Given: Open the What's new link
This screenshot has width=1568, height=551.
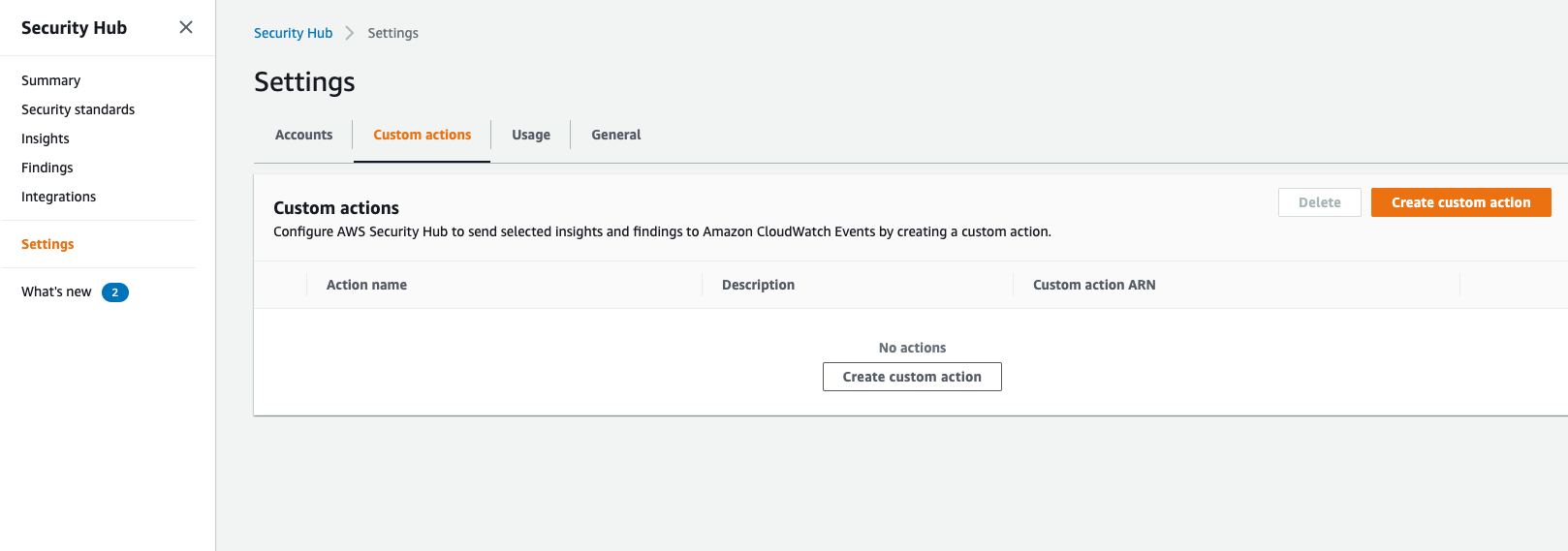Looking at the screenshot, I should [56, 291].
